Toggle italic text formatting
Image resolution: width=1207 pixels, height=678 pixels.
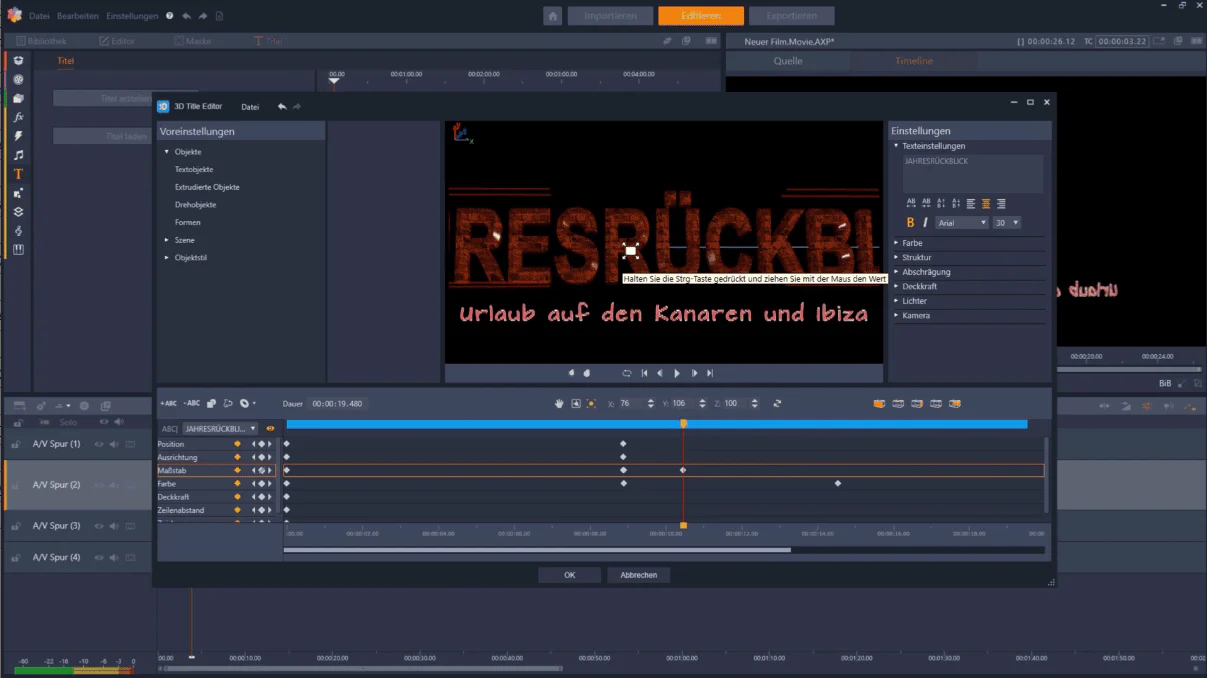click(925, 223)
